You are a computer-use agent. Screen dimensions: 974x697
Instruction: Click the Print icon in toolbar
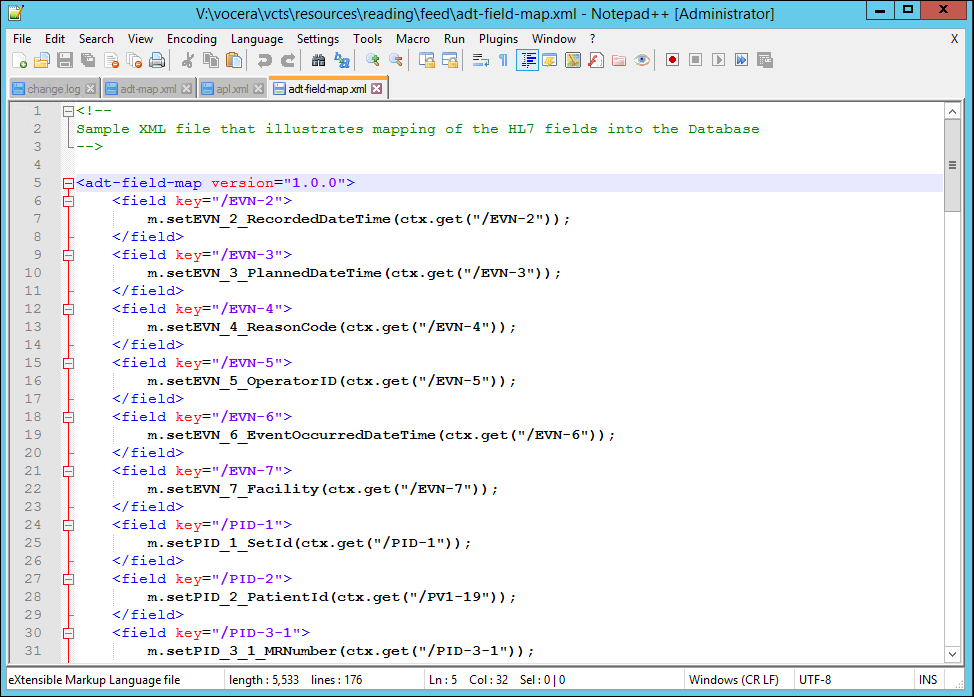point(157,60)
